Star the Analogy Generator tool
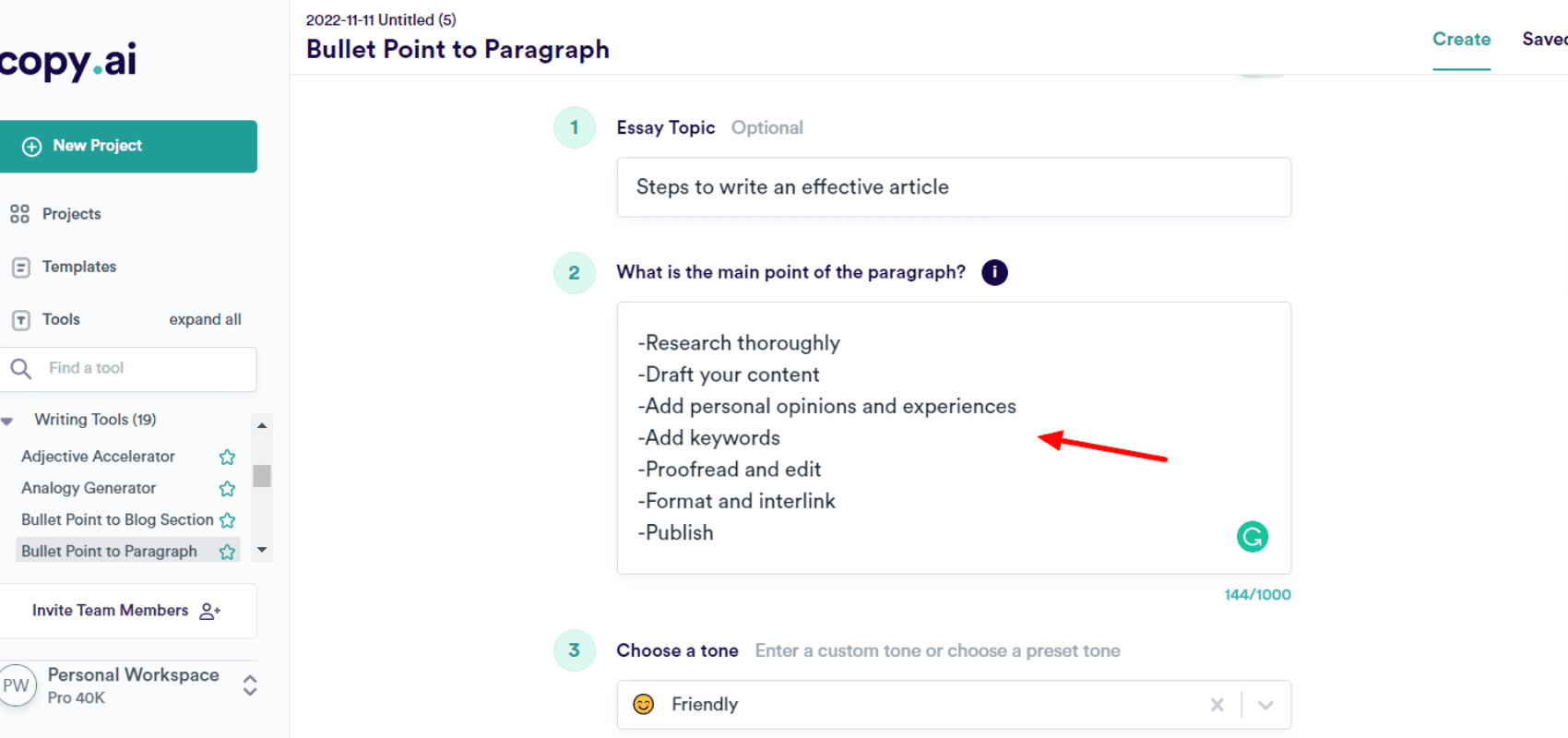 [x=227, y=488]
